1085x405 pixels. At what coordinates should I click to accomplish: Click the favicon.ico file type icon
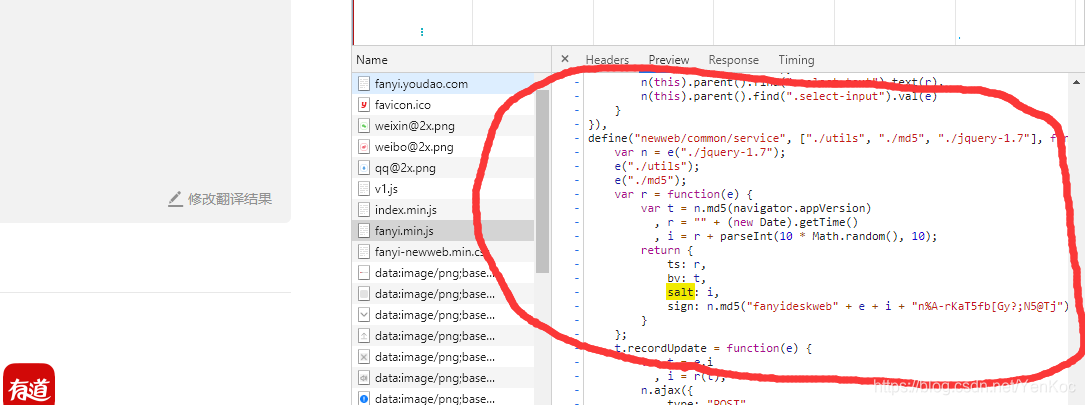(x=364, y=105)
